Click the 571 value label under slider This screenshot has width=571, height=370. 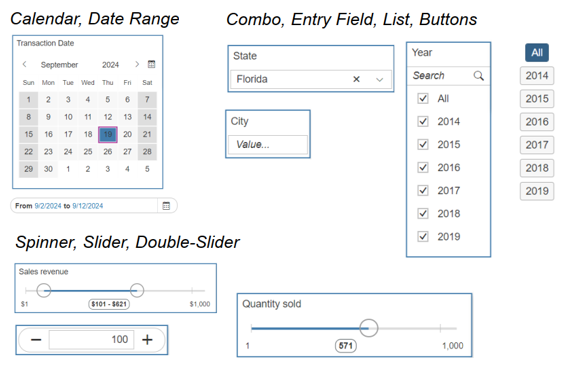tap(346, 346)
